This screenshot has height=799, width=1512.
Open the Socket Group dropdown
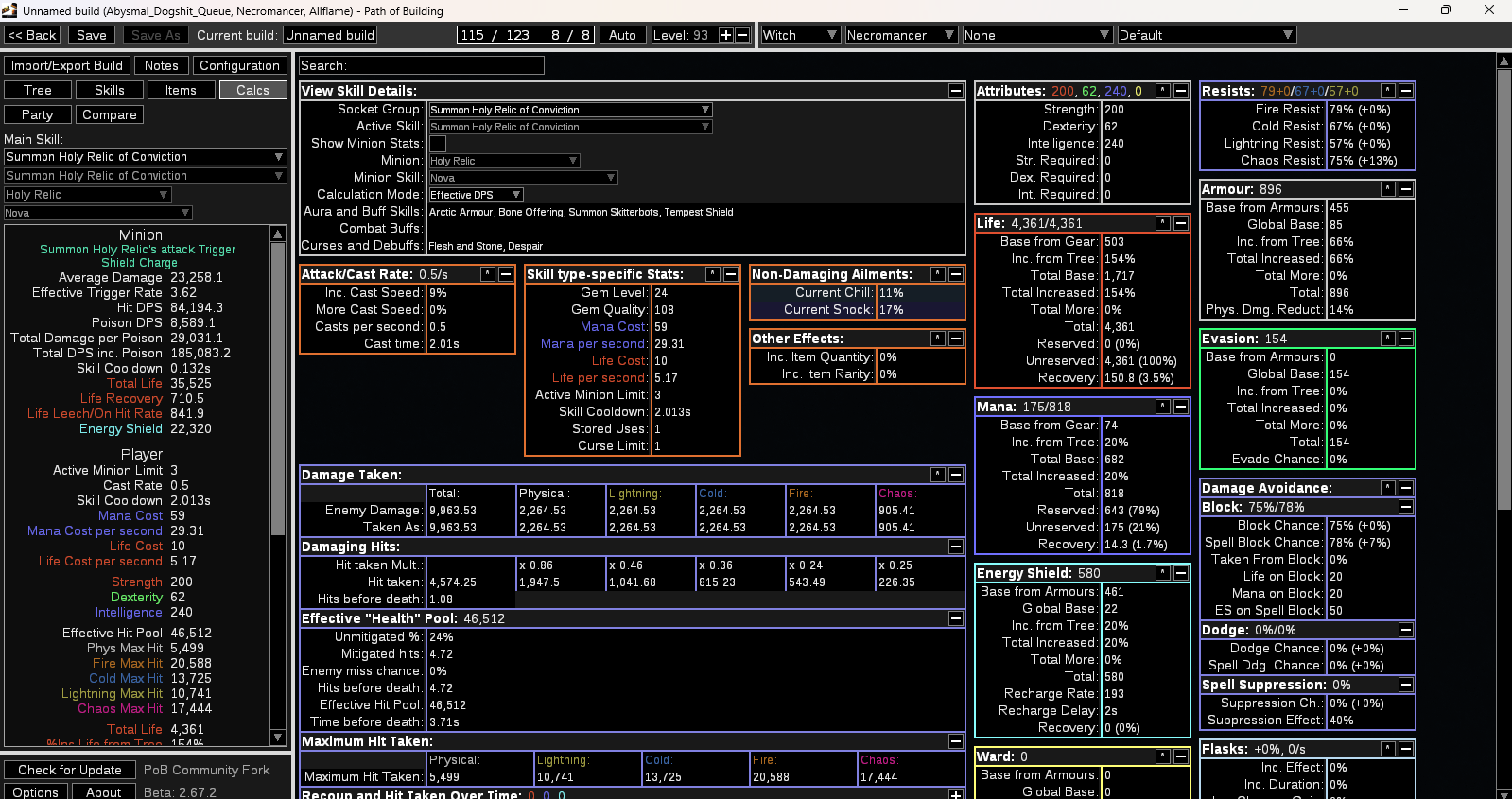(x=570, y=110)
